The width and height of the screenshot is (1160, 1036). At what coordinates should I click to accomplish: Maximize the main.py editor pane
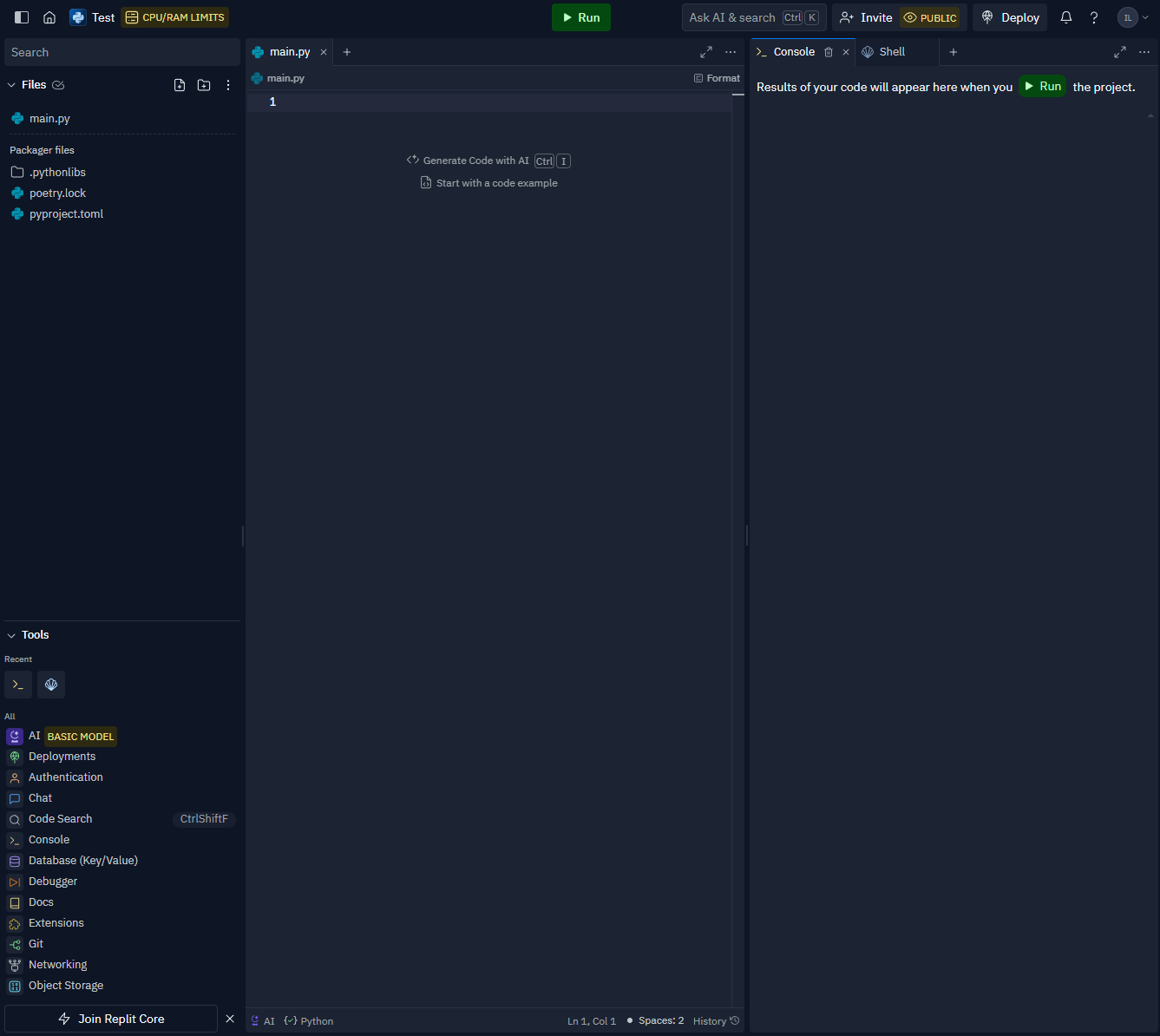[x=706, y=52]
